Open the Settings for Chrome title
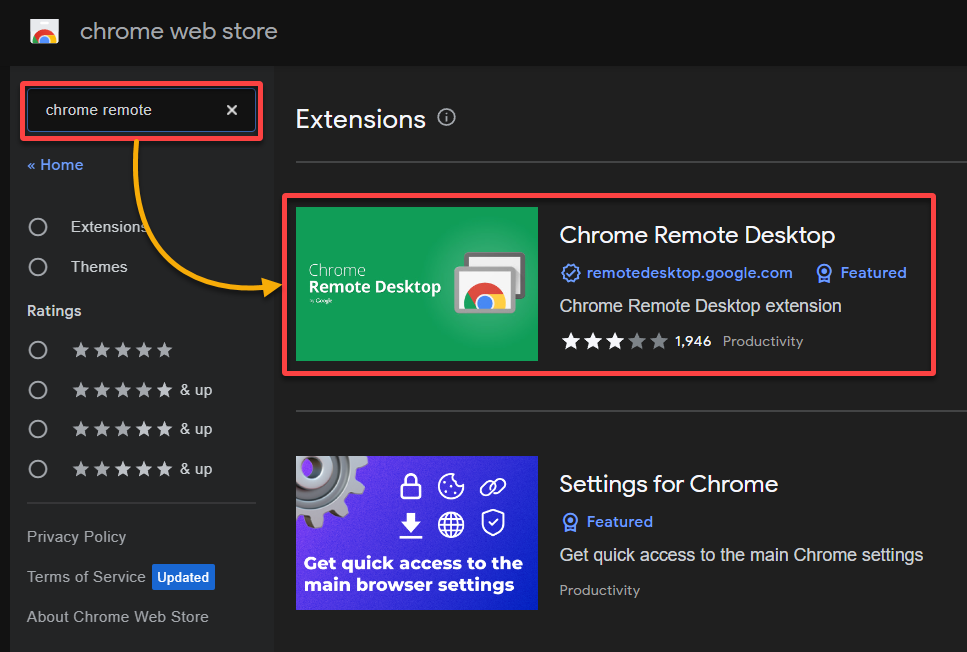967x652 pixels. 669,484
